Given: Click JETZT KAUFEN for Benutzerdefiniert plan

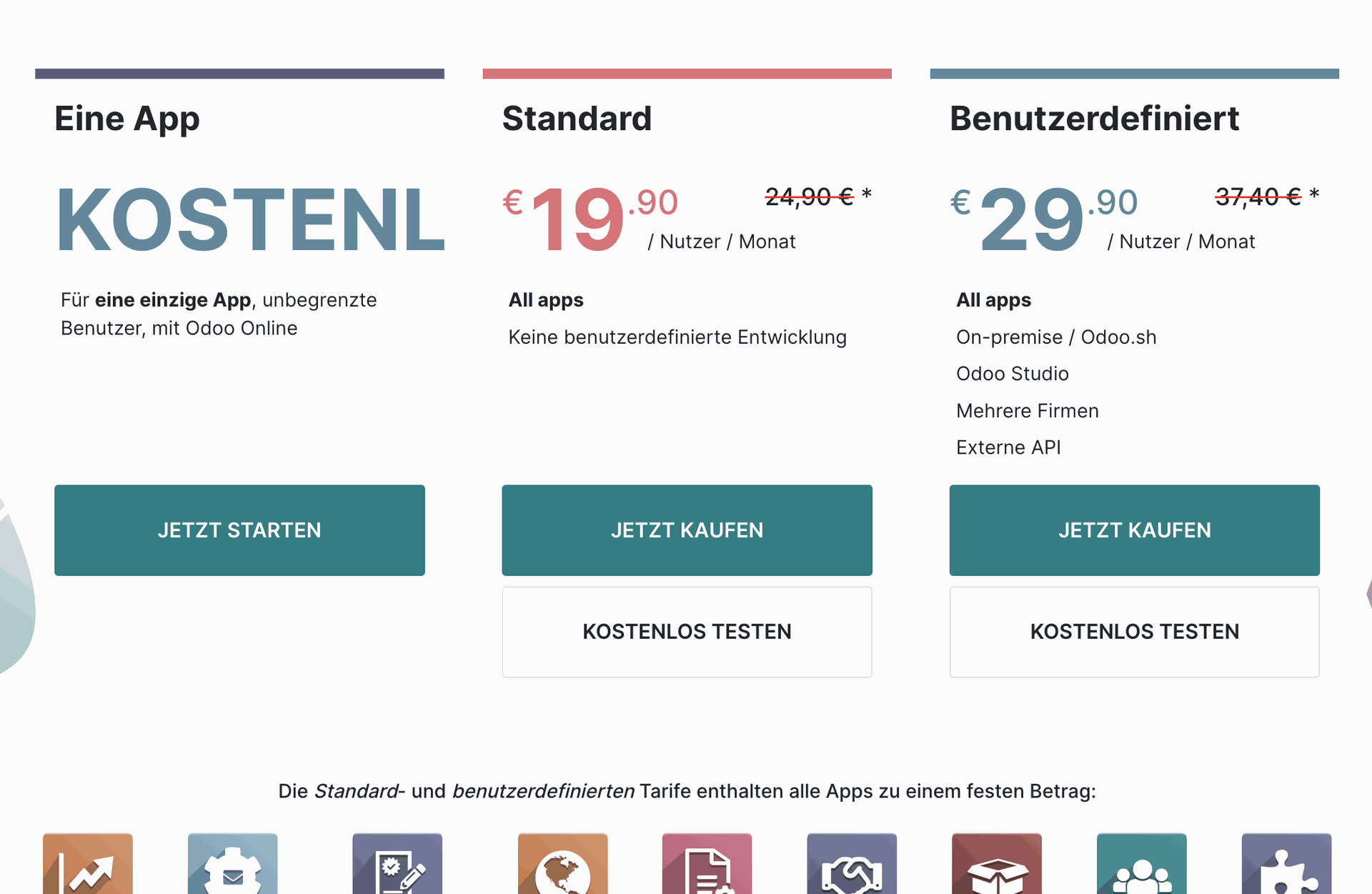Looking at the screenshot, I should click(1134, 530).
